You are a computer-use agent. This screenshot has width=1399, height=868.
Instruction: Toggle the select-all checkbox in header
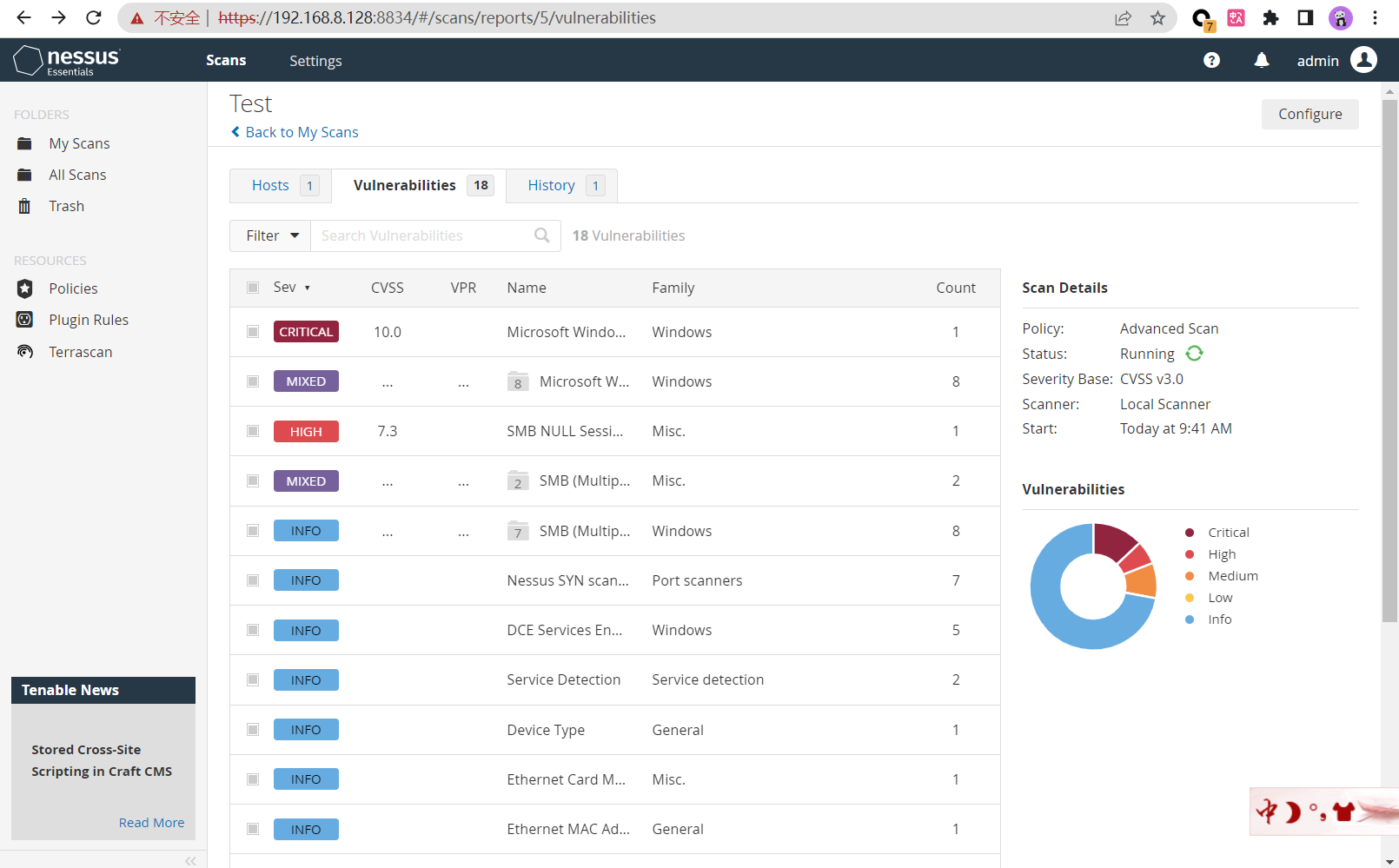pyautogui.click(x=253, y=288)
